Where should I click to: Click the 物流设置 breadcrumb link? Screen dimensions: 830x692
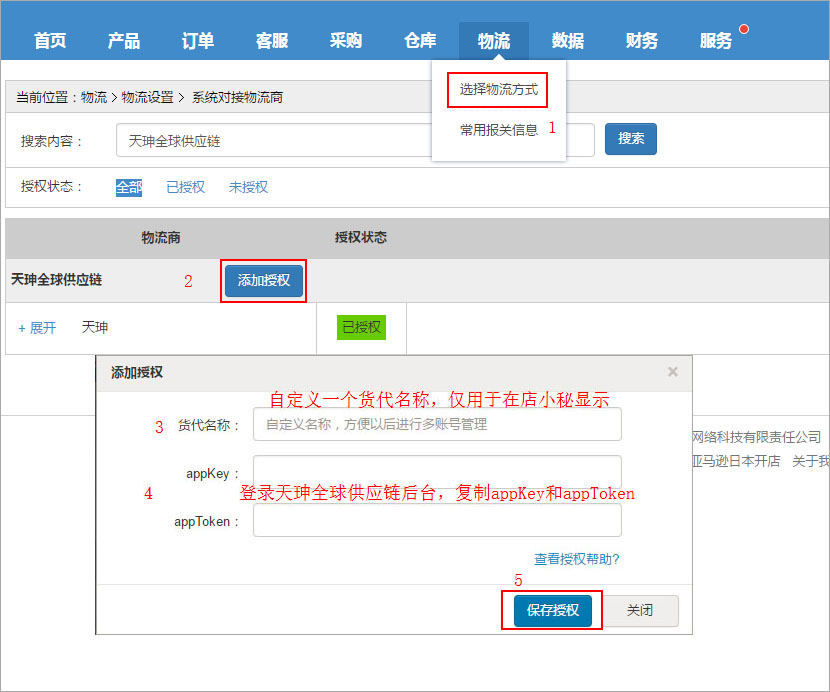pos(148,97)
